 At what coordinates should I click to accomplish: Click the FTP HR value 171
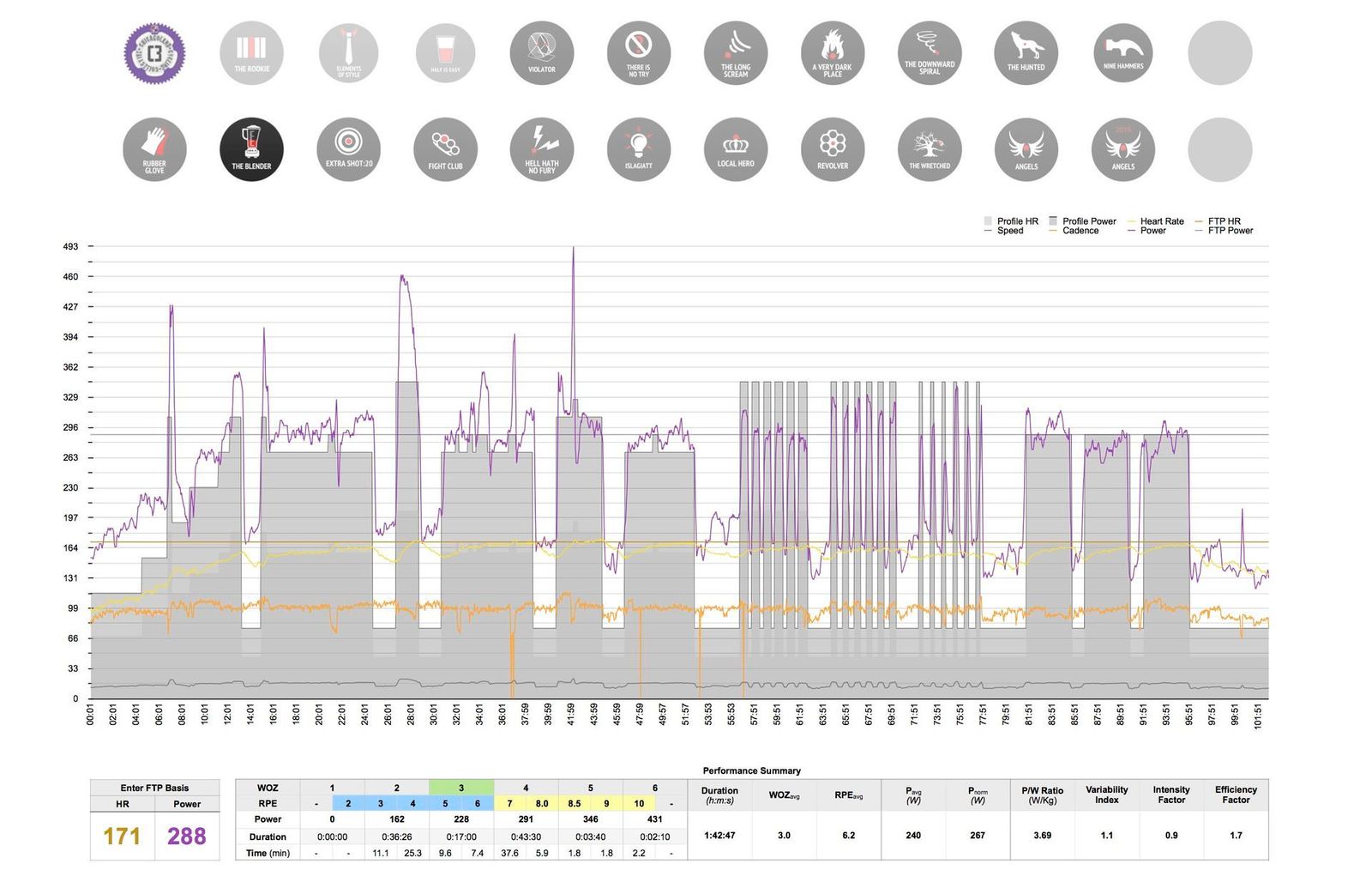coord(122,837)
